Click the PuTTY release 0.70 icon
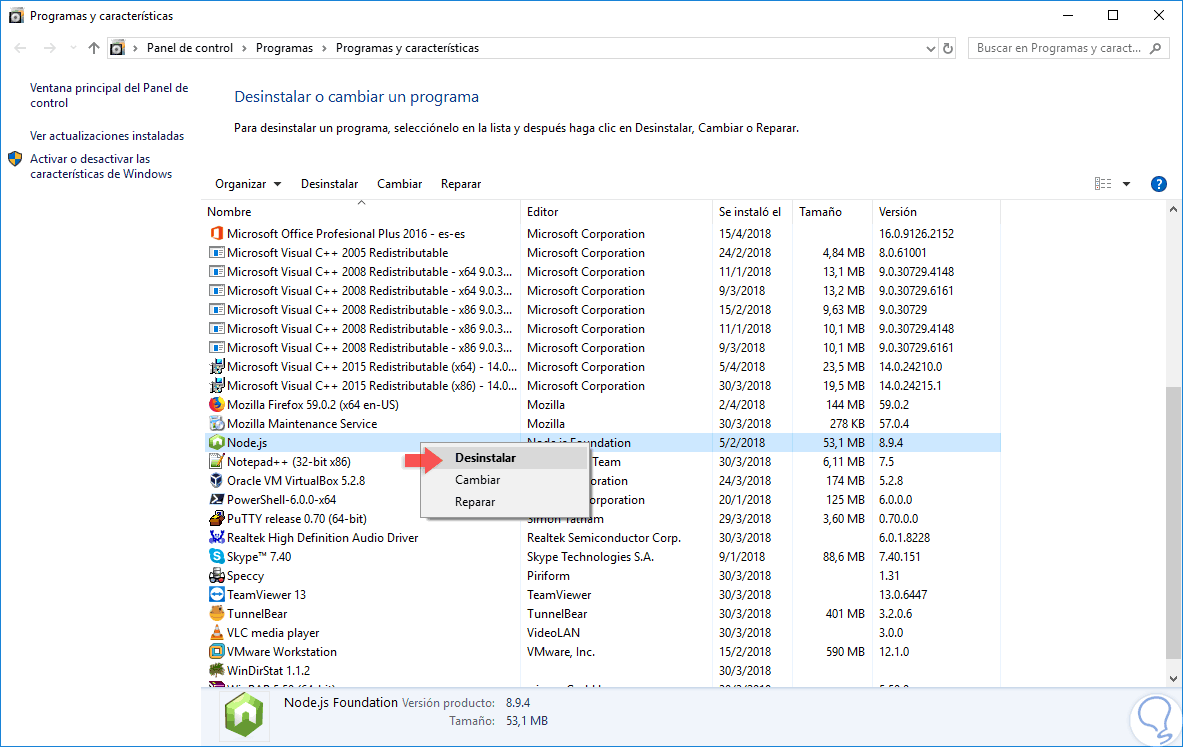Viewport: 1183px width, 747px height. pos(217,518)
